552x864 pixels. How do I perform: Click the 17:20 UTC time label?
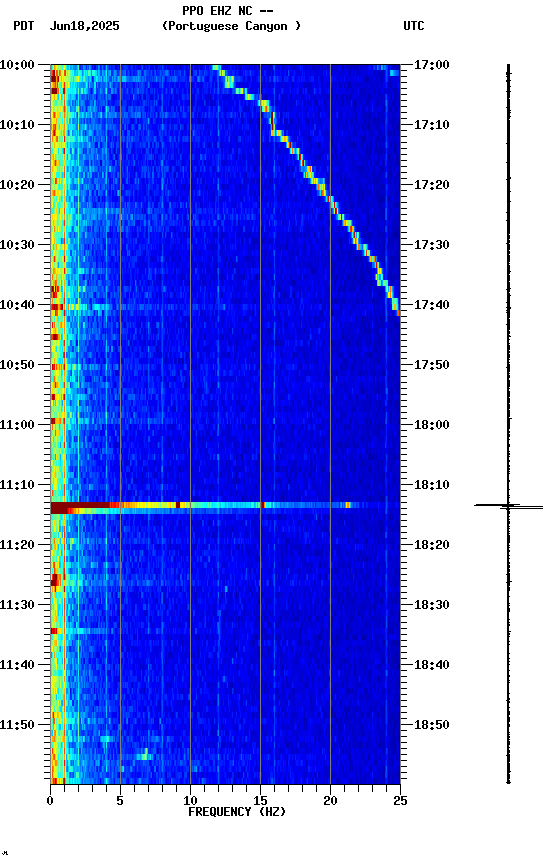[x=432, y=185]
